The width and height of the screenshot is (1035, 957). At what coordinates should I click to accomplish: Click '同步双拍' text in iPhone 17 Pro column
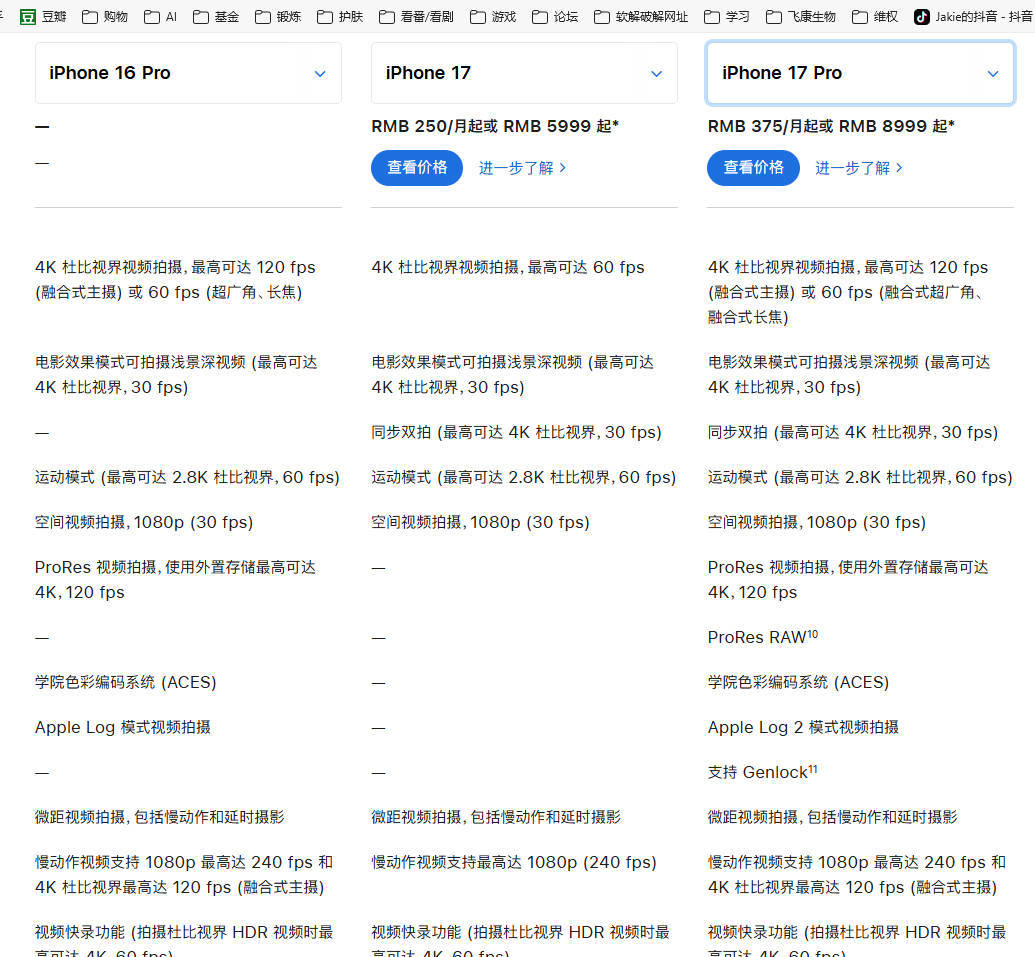pos(738,432)
